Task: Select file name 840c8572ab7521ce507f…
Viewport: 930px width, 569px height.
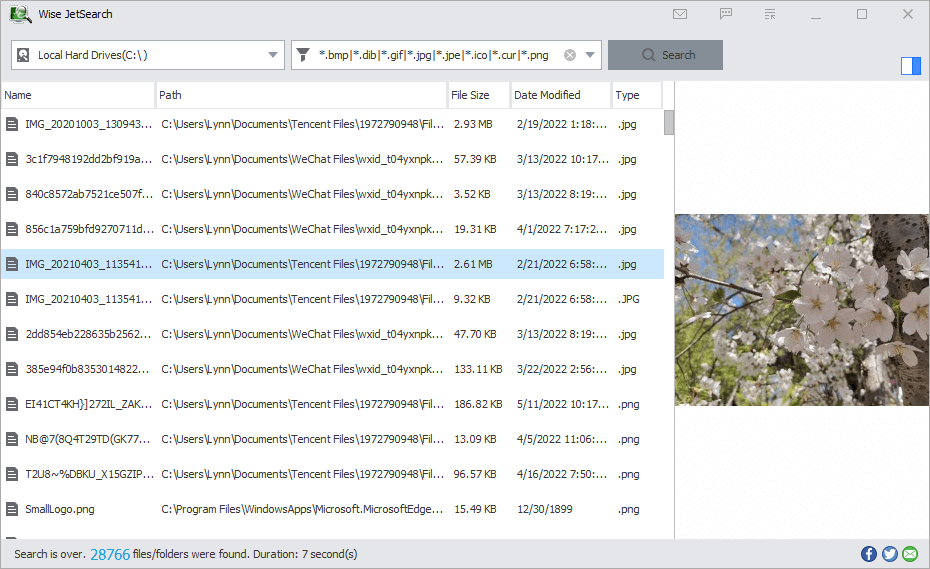Action: [x=88, y=194]
